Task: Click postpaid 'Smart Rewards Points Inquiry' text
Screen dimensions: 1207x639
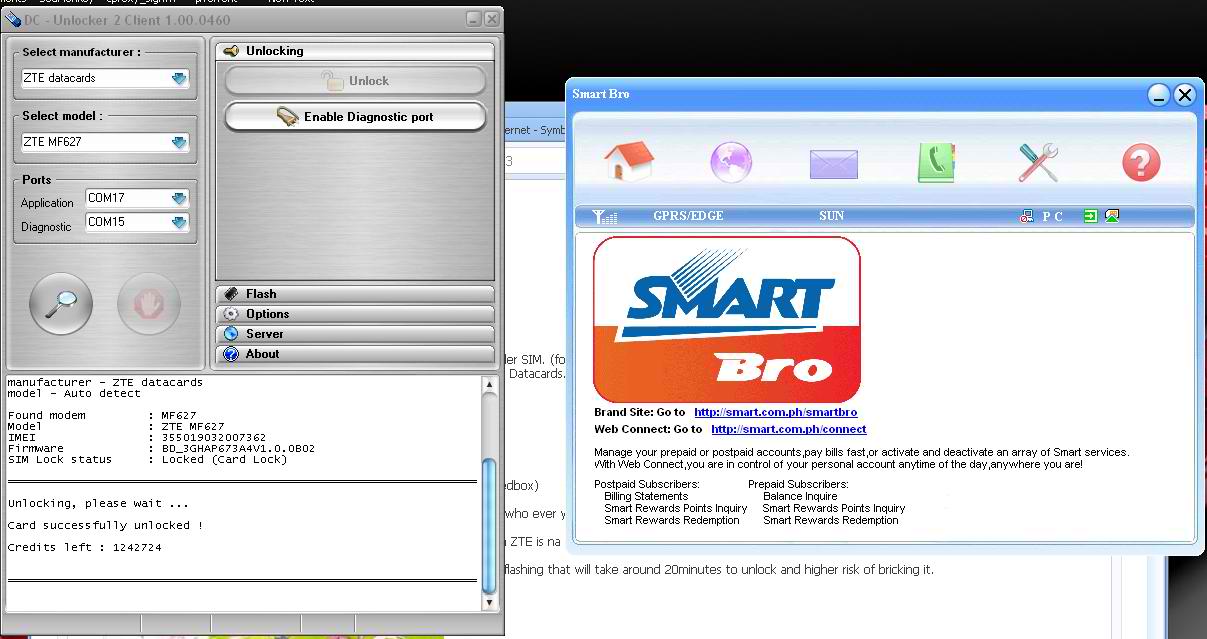Action: click(676, 508)
